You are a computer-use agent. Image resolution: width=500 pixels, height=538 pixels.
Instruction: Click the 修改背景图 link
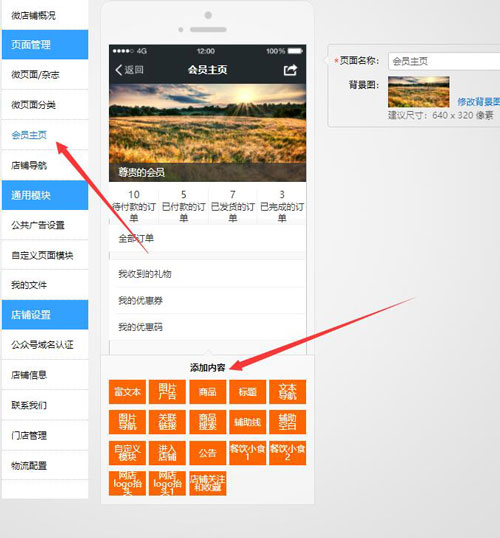[x=478, y=102]
